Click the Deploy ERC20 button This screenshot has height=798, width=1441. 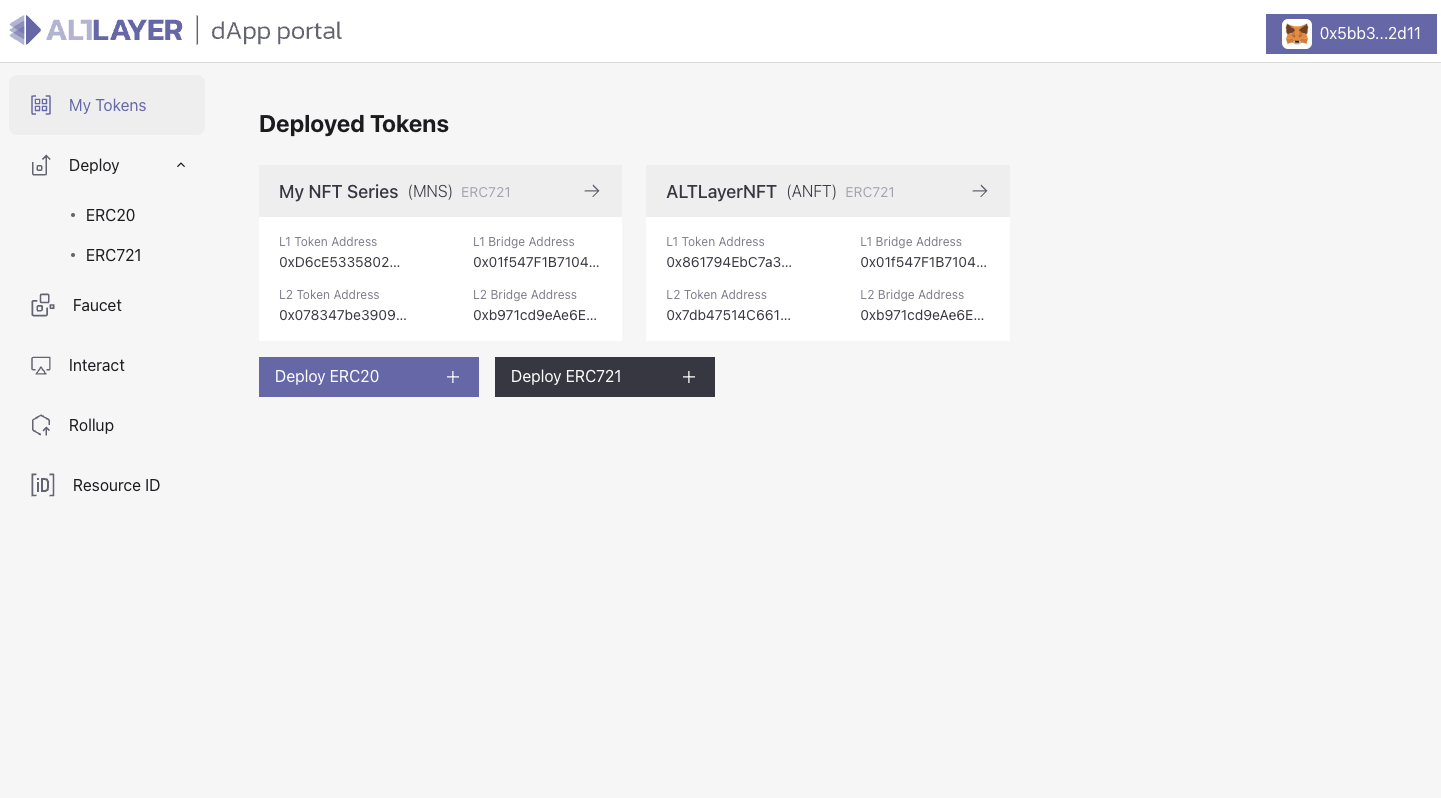(369, 377)
